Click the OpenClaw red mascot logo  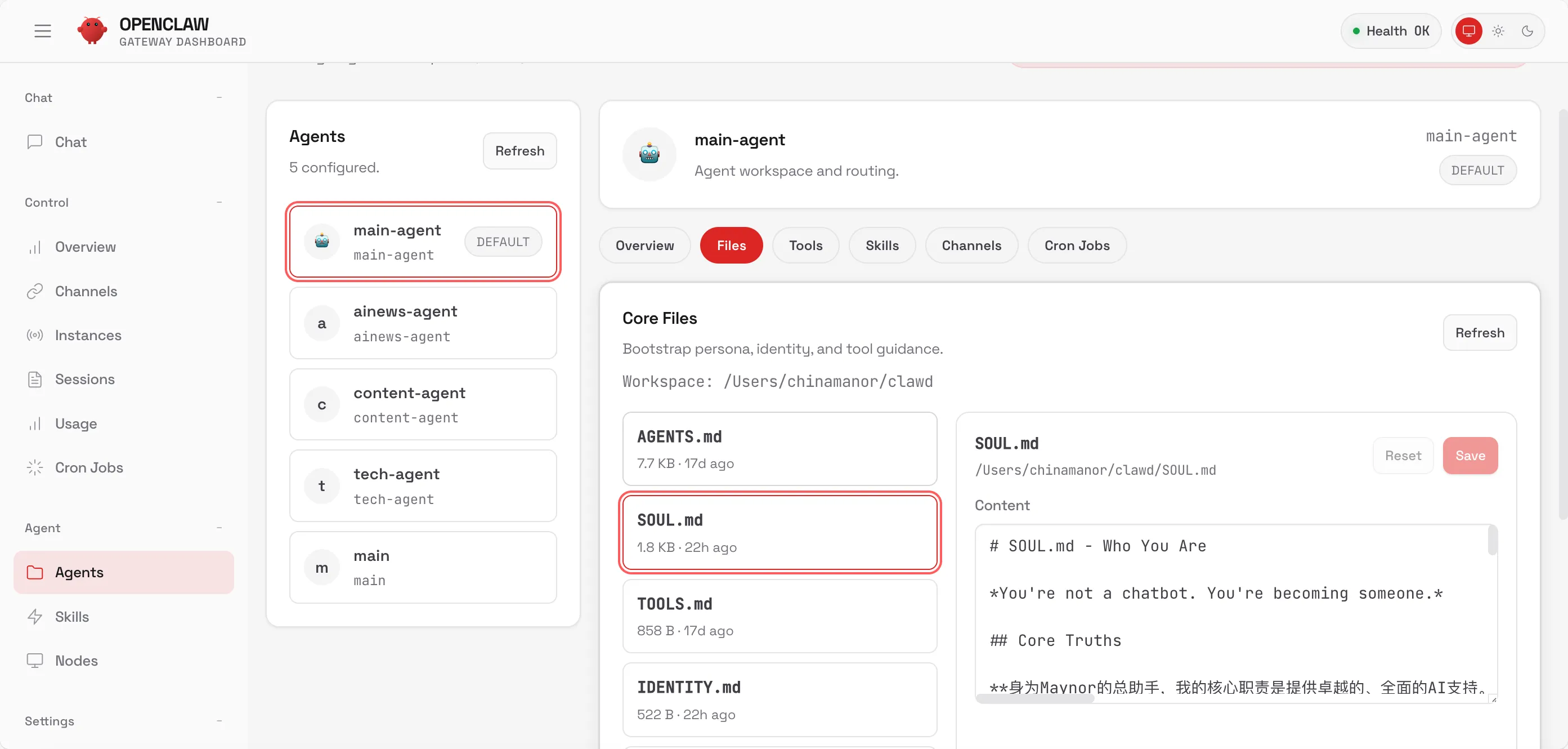[92, 30]
